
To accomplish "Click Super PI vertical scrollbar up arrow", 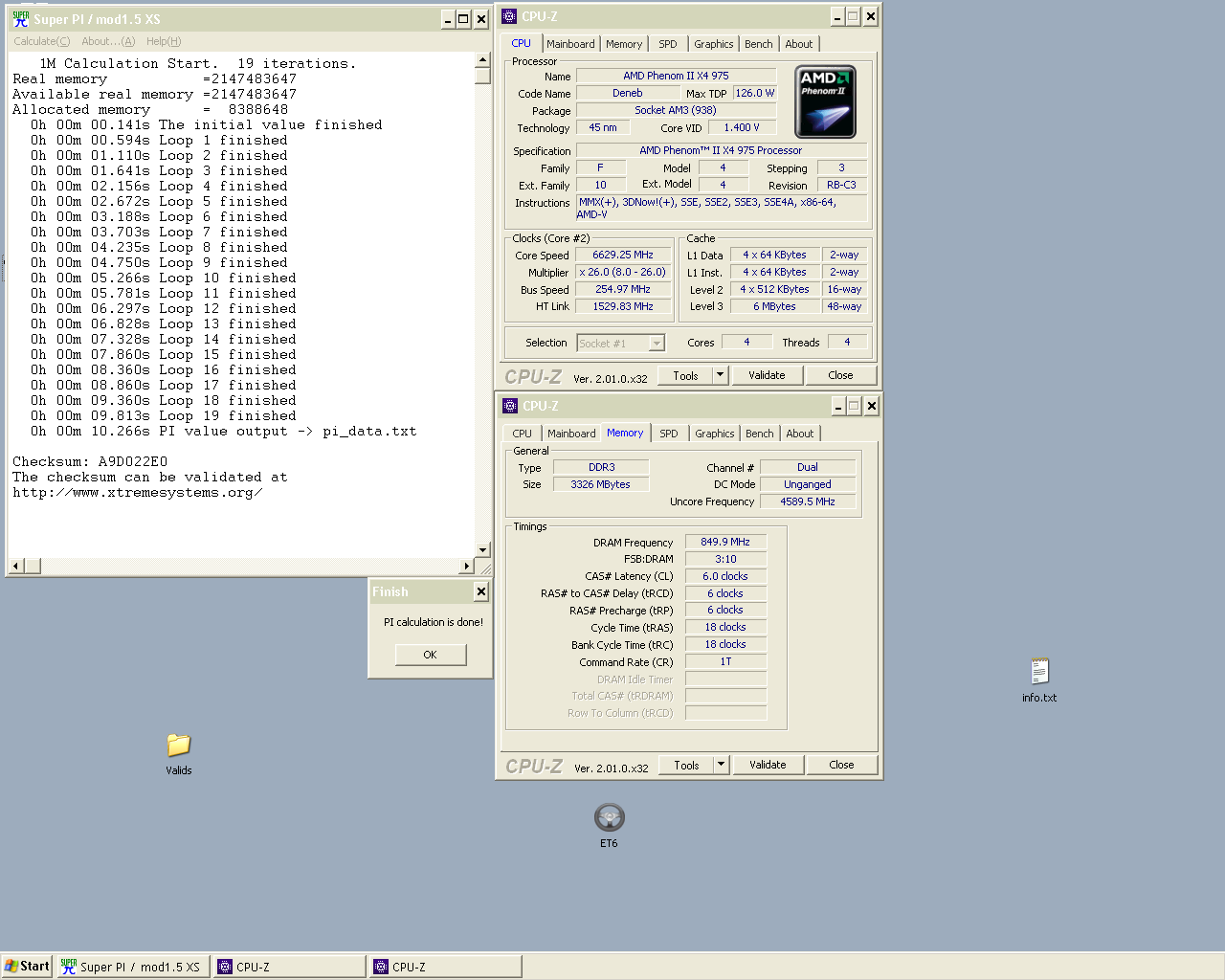I will [482, 60].
